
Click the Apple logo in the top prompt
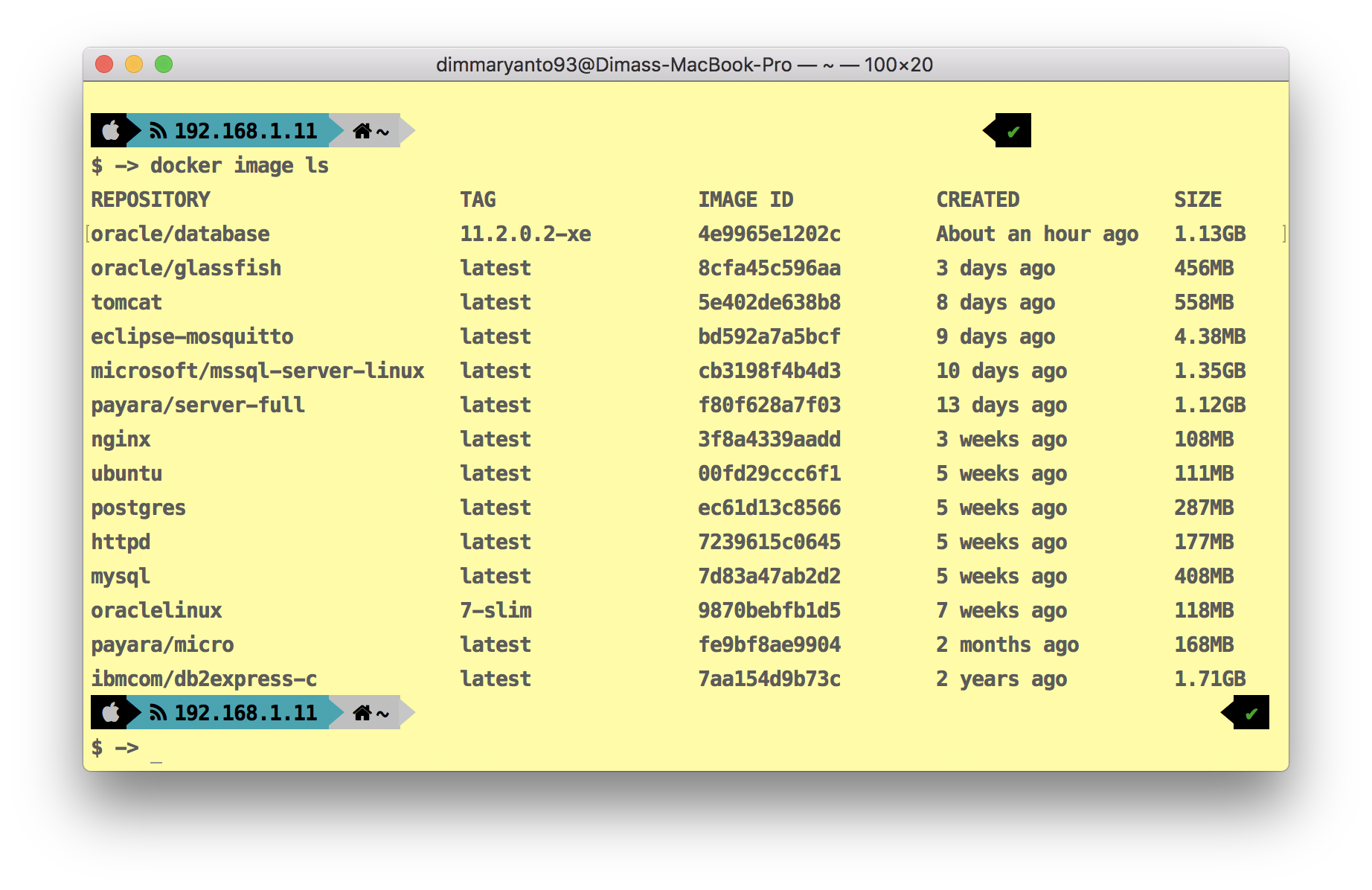click(111, 131)
